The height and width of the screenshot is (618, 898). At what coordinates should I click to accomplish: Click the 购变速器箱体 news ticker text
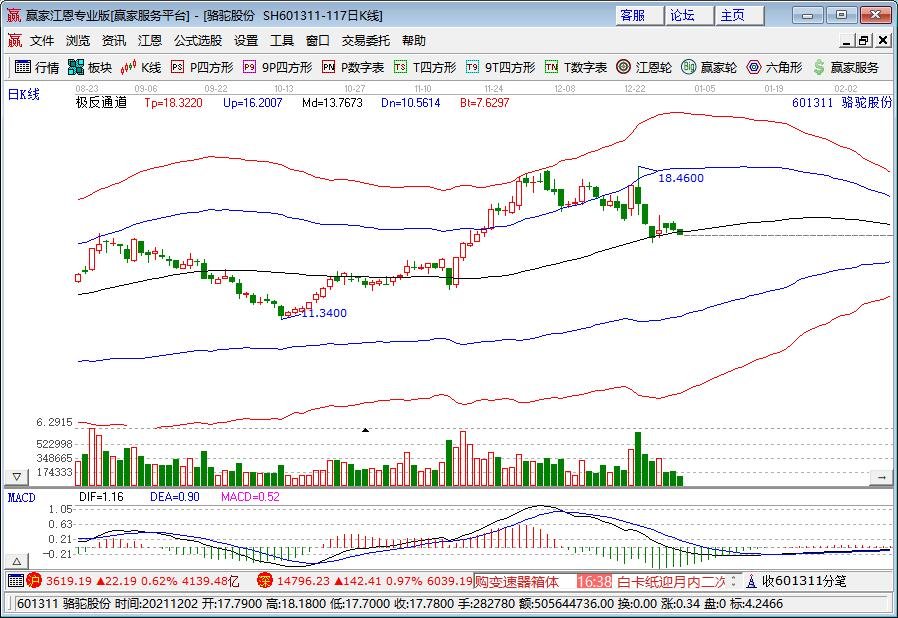coord(517,582)
